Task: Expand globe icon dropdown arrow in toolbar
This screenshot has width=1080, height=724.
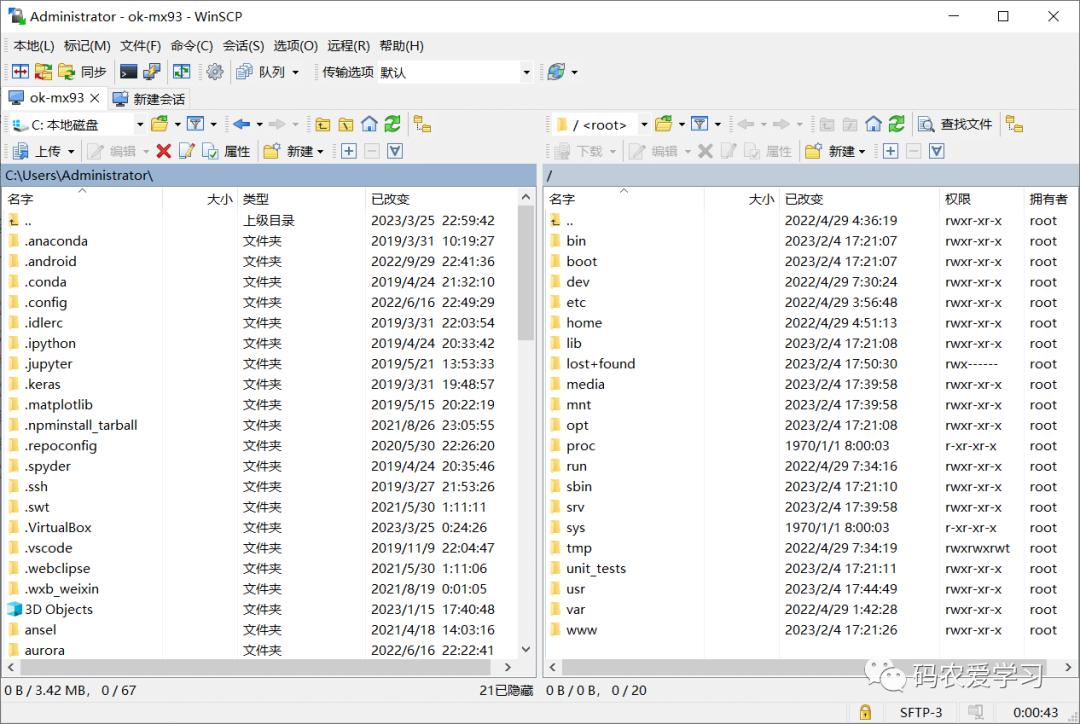Action: tap(574, 72)
